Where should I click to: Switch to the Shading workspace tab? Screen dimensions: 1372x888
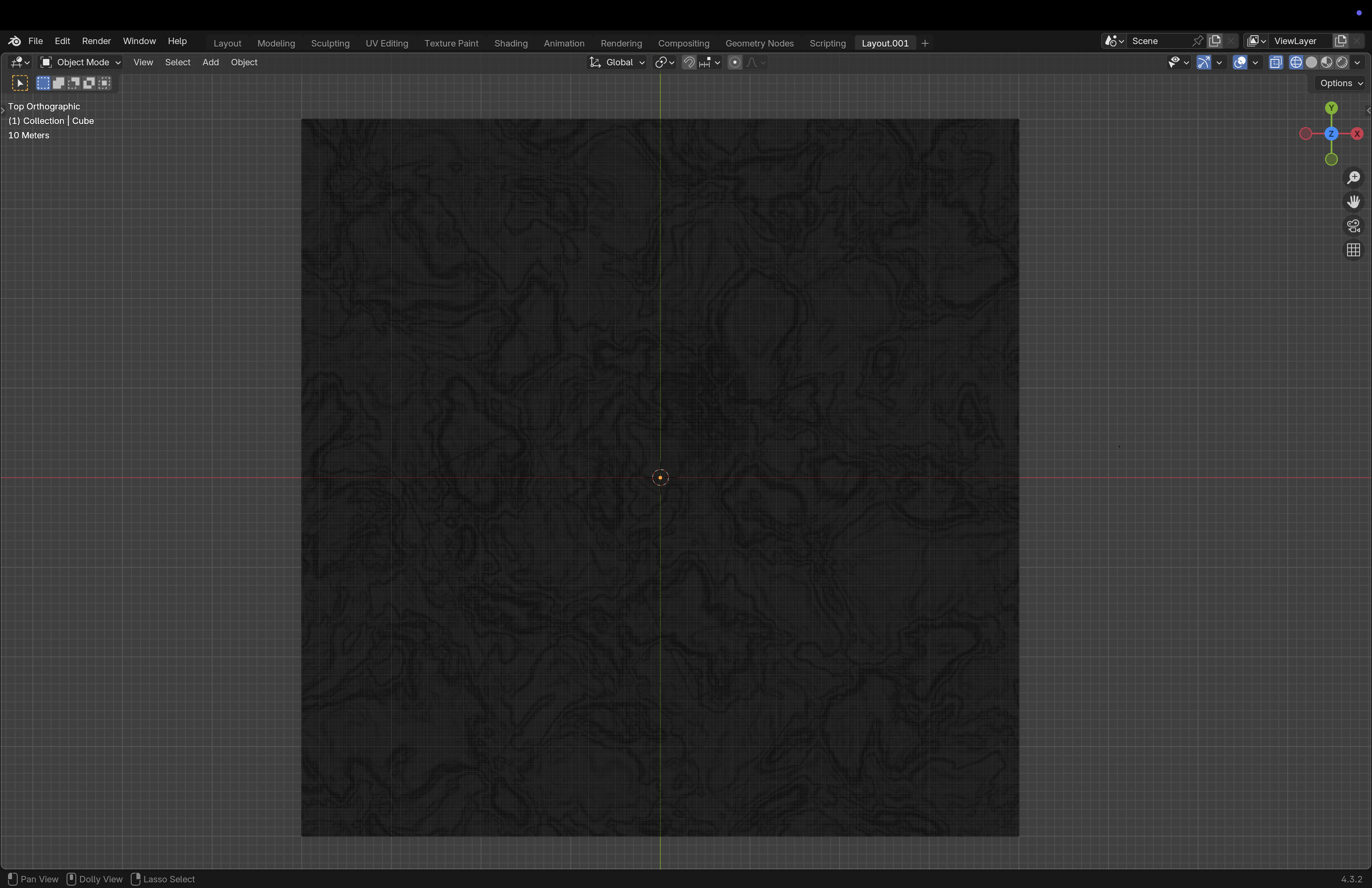(x=511, y=43)
